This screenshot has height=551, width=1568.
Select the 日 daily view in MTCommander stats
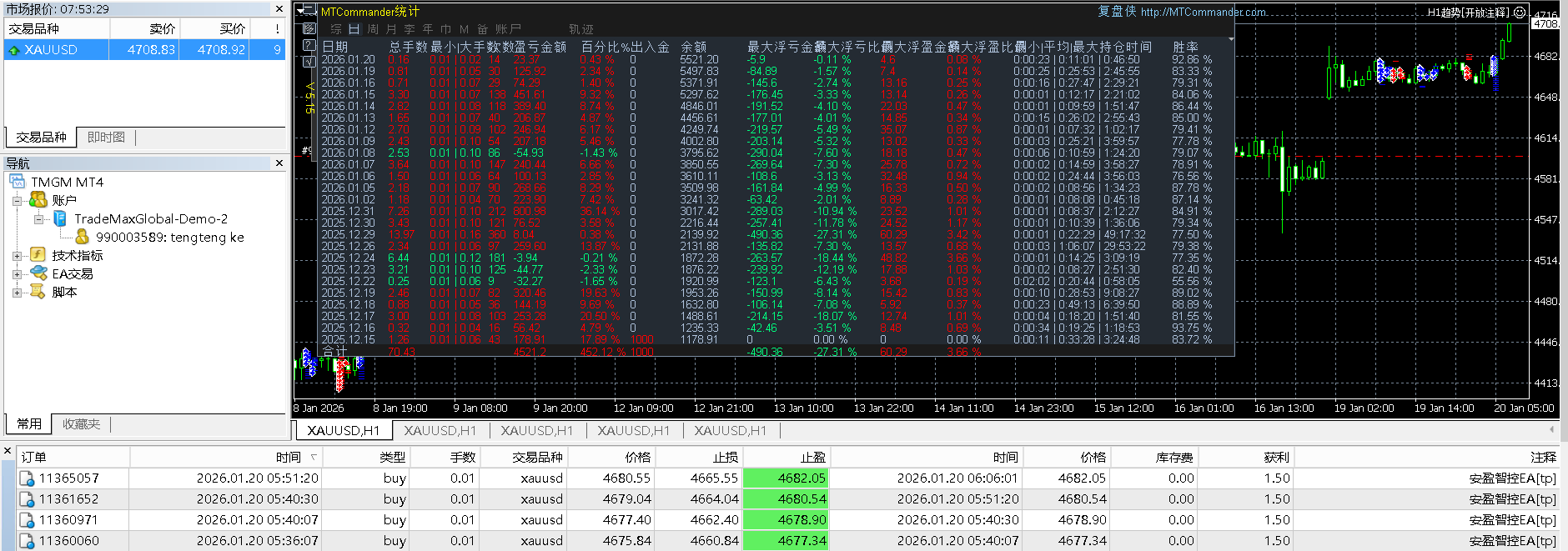tap(354, 29)
